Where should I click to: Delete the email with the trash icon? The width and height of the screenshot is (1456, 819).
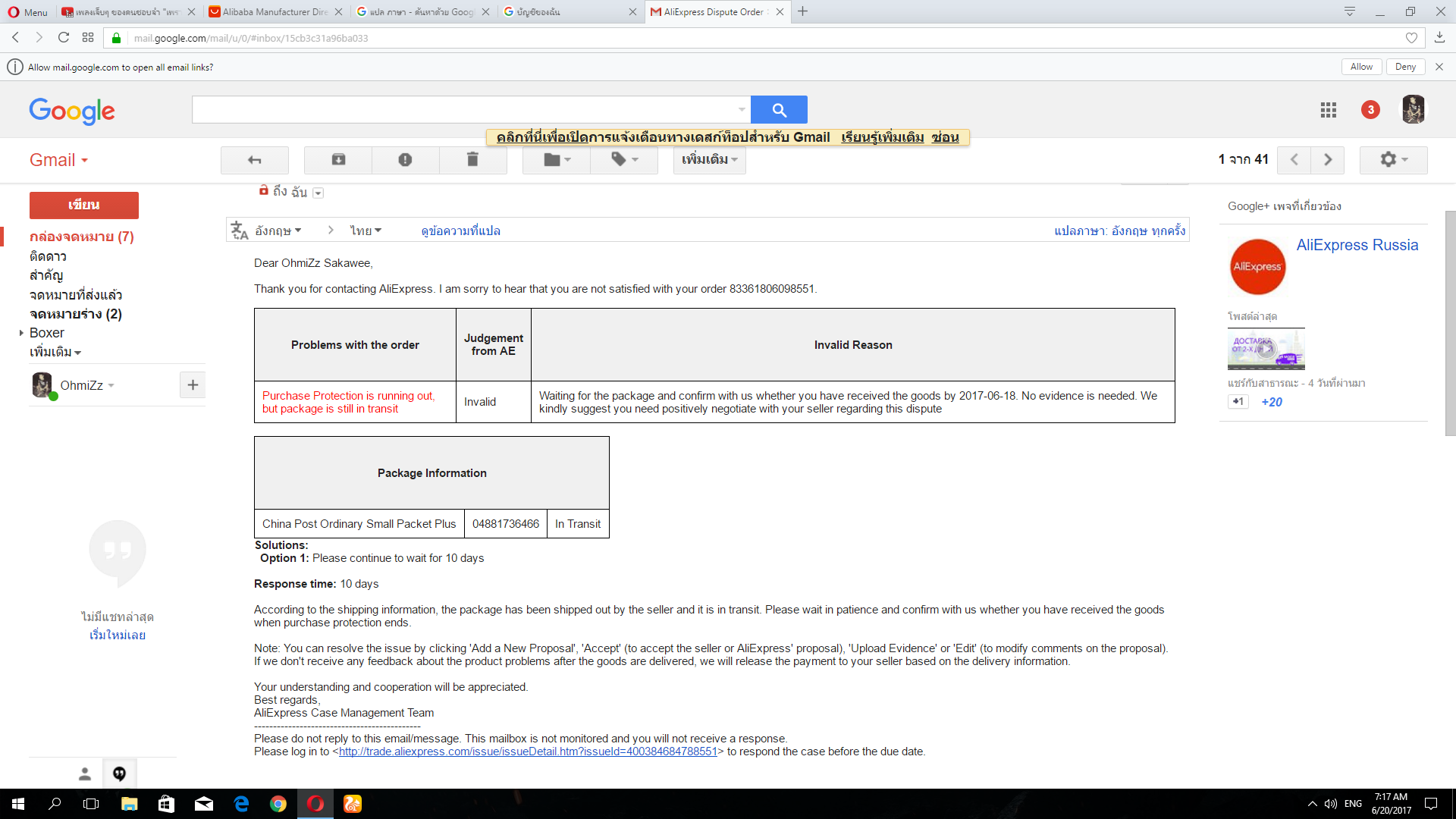(x=472, y=160)
